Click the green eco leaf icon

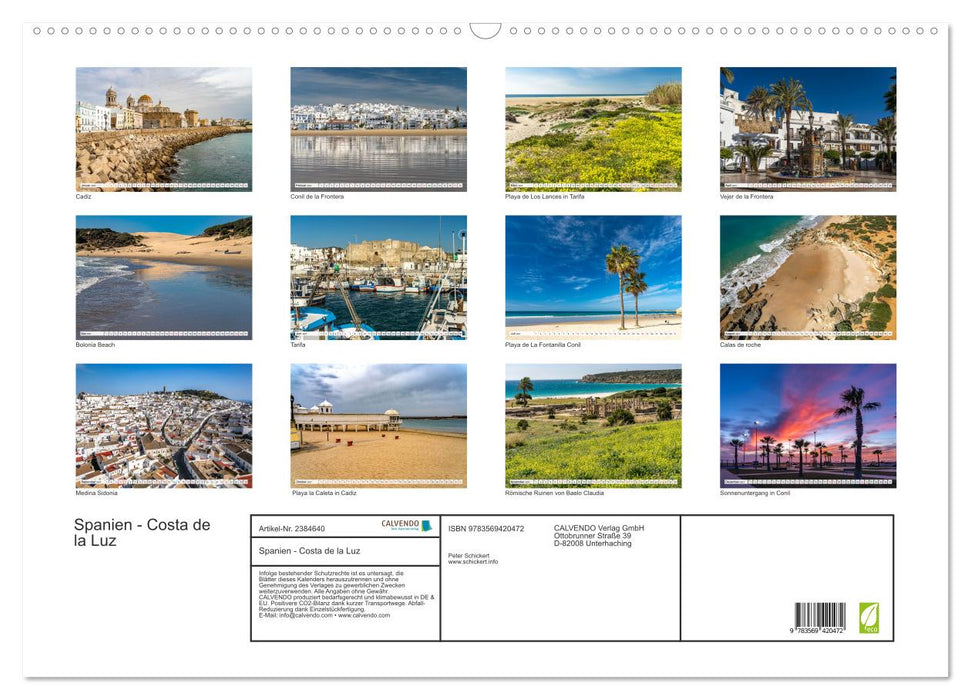868,618
